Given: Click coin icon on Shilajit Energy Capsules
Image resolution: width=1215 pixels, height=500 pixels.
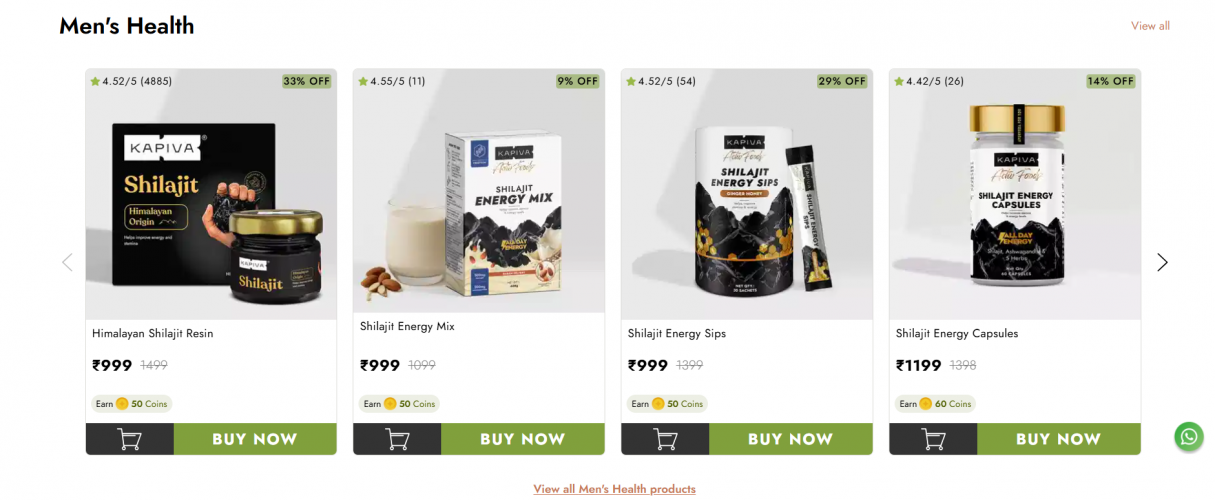Looking at the screenshot, I should (x=926, y=404).
